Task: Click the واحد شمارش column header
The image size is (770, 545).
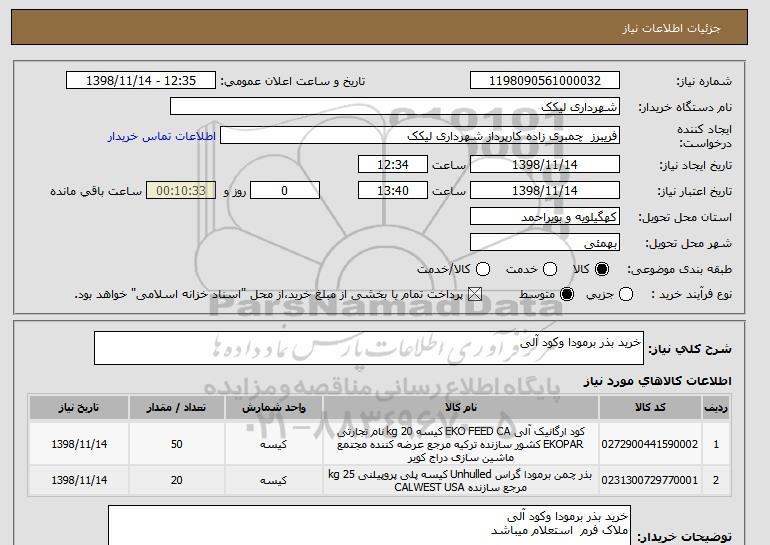Action: [274, 408]
